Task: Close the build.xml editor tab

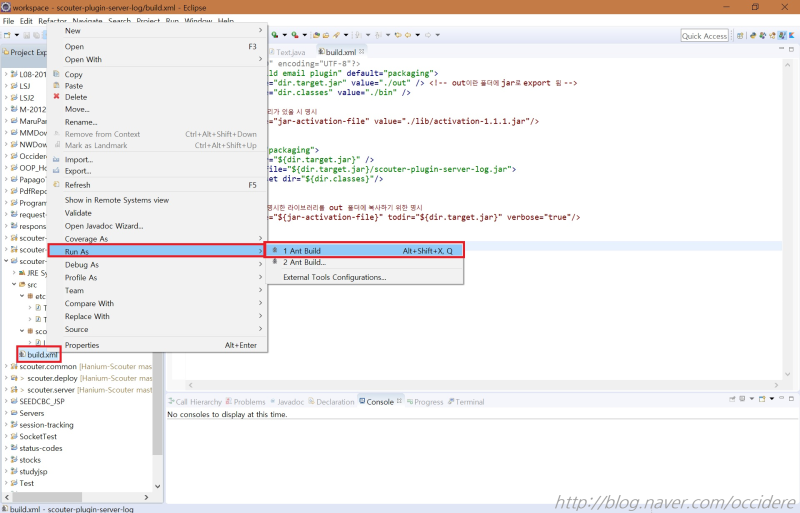Action: pyautogui.click(x=362, y=52)
